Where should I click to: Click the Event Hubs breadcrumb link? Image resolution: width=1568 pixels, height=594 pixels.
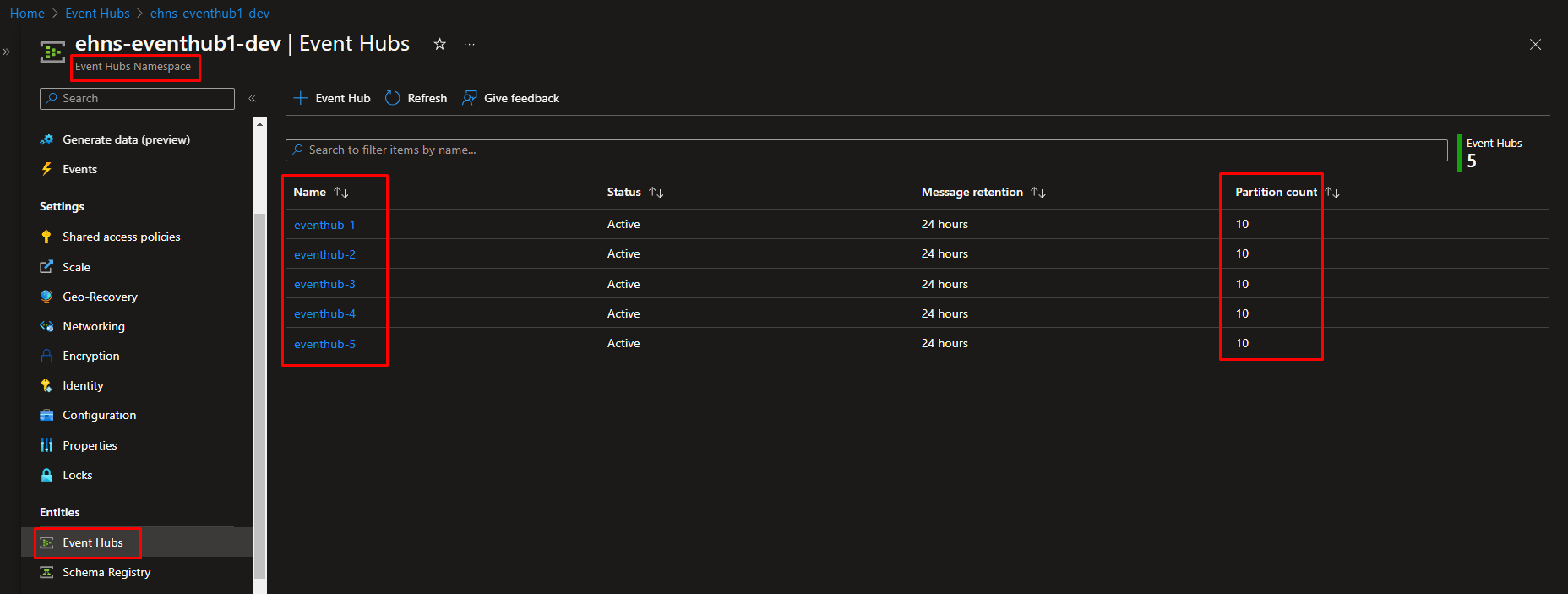[97, 14]
